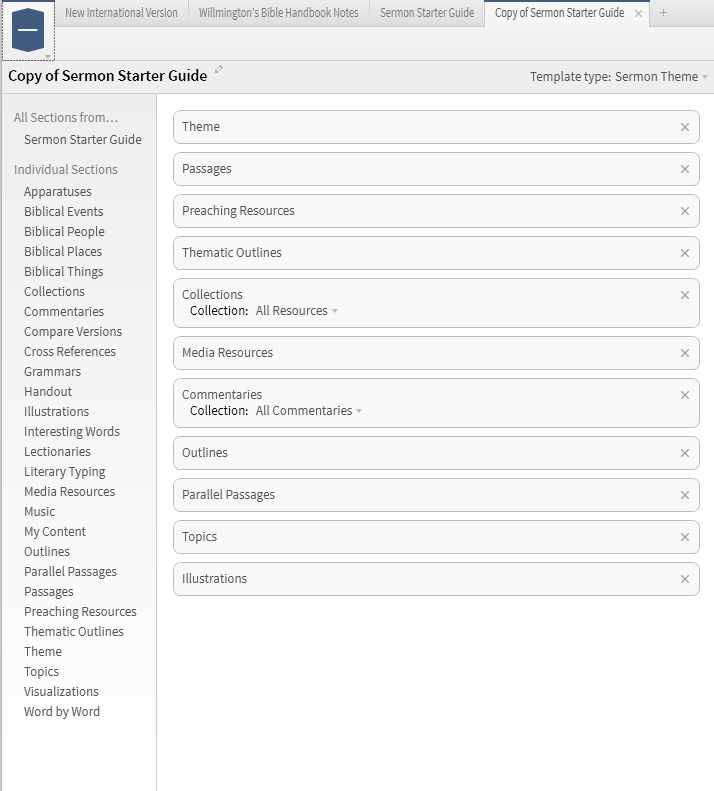Delete the Preaching Resources section
Viewport: 714px width, 791px height.
(685, 211)
